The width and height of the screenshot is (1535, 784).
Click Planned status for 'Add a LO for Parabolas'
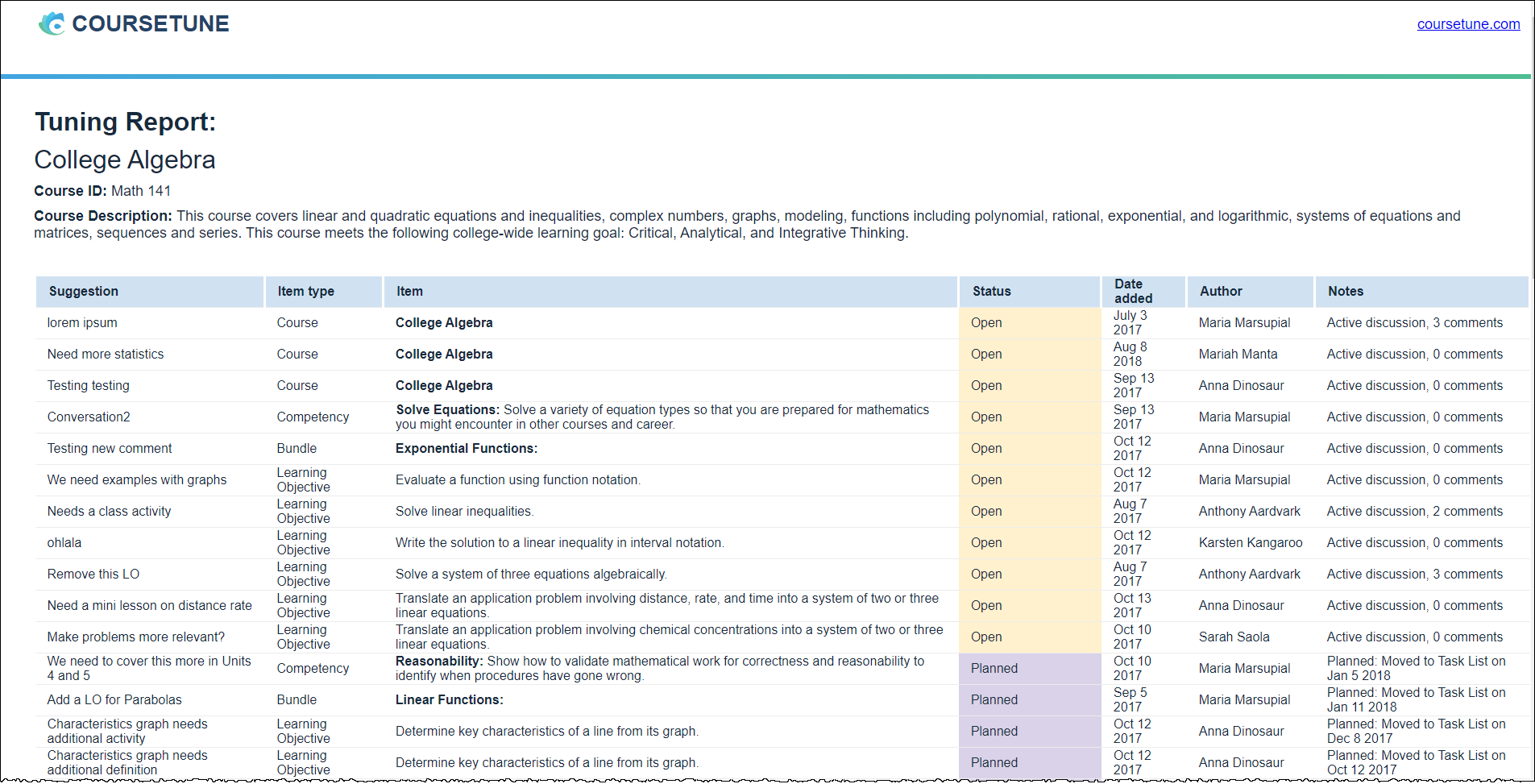(994, 700)
